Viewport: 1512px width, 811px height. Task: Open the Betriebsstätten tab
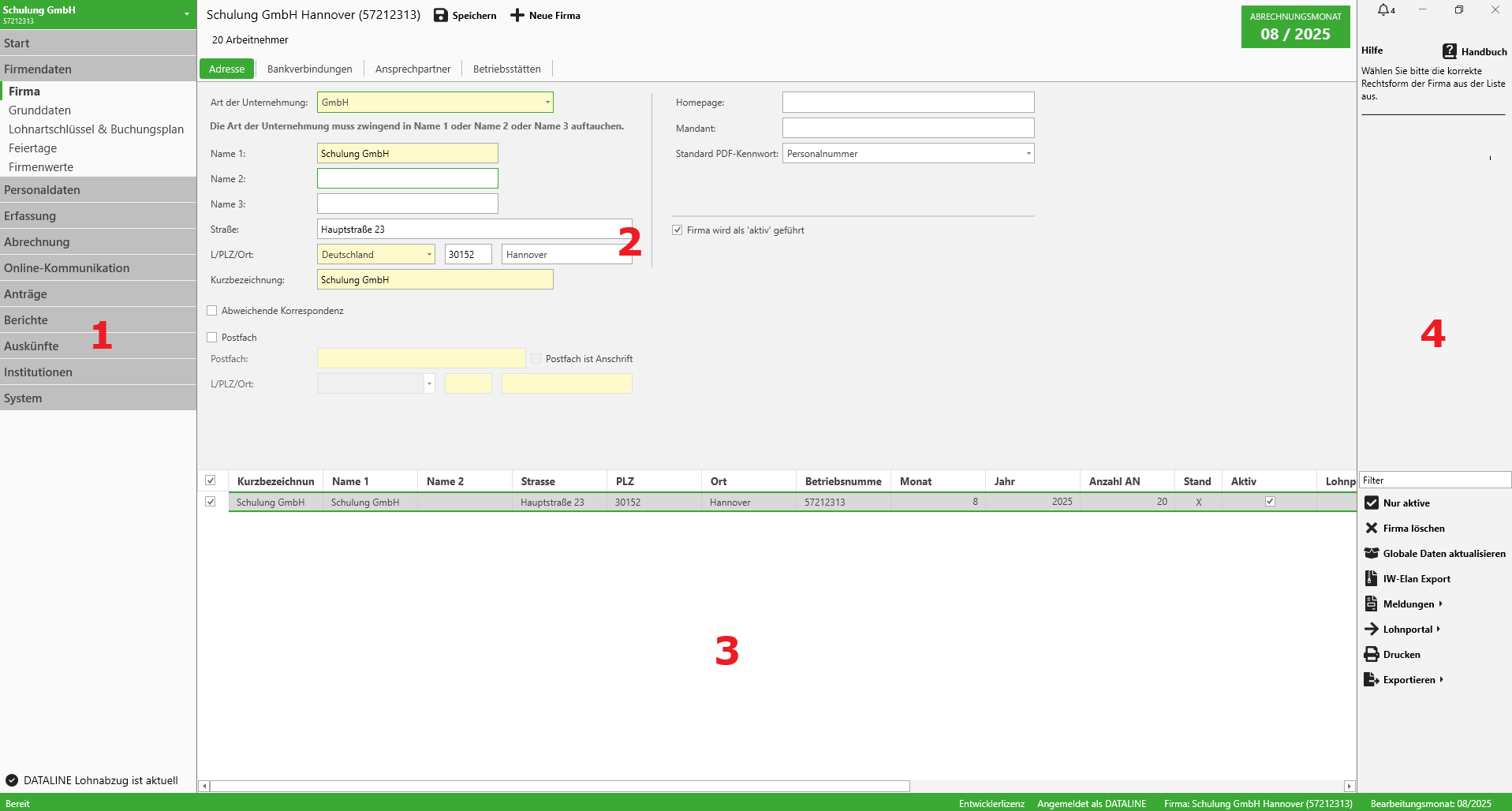[x=506, y=69]
